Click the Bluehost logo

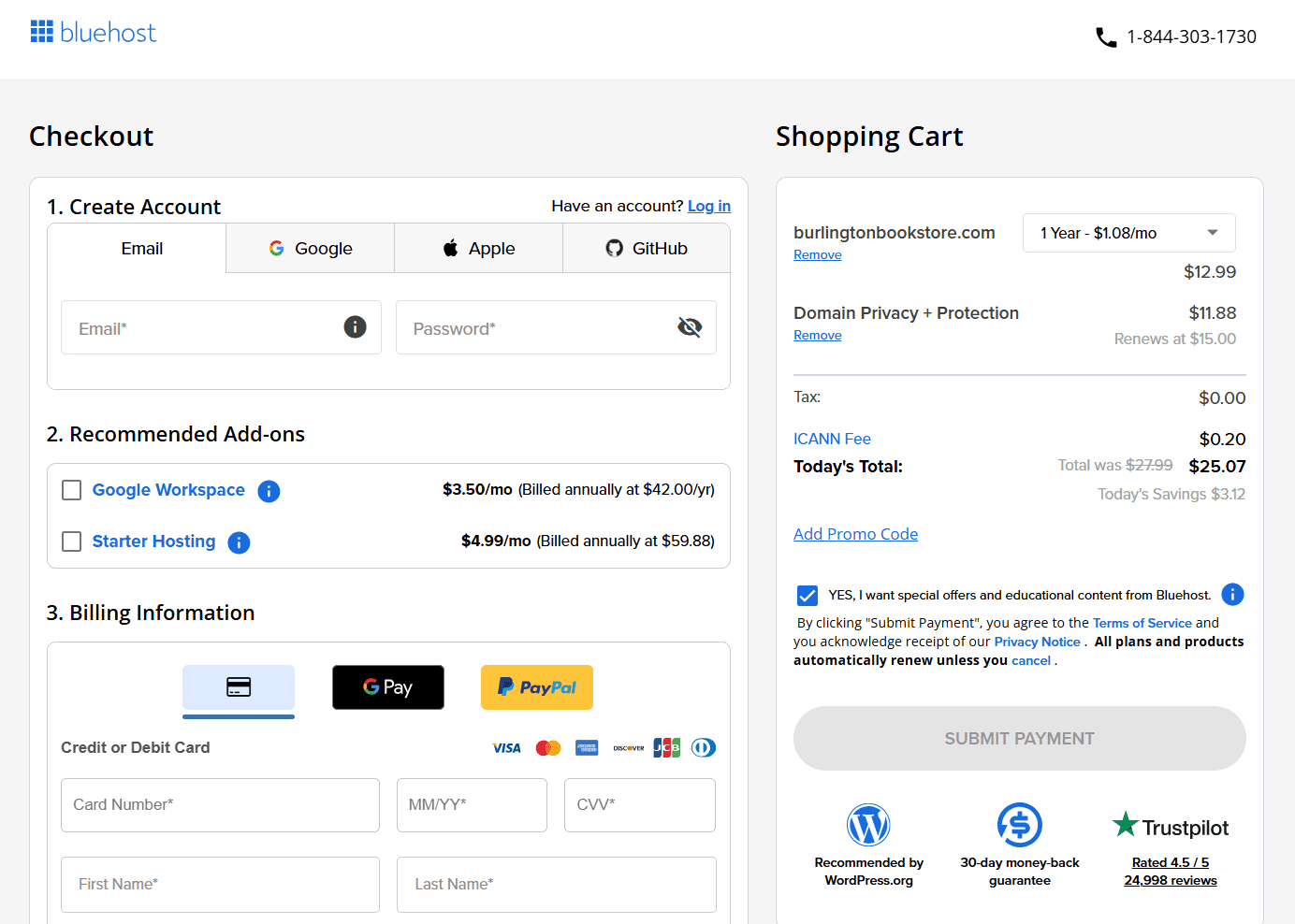[x=93, y=32]
